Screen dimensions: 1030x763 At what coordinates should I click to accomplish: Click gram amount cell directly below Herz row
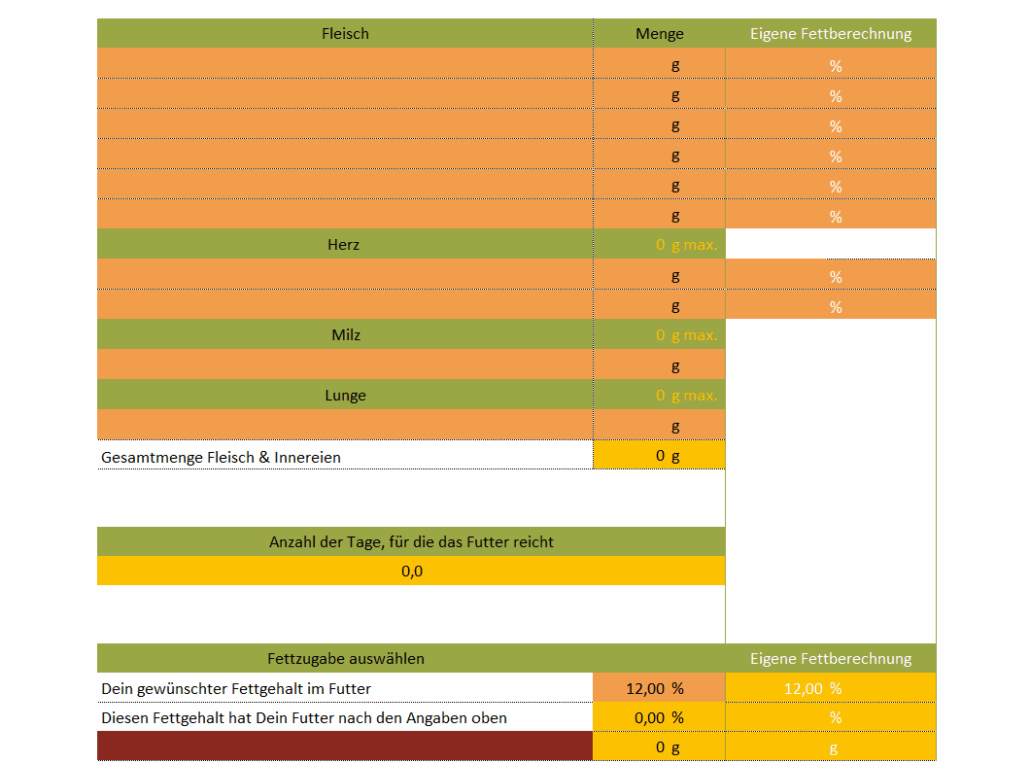coord(660,274)
